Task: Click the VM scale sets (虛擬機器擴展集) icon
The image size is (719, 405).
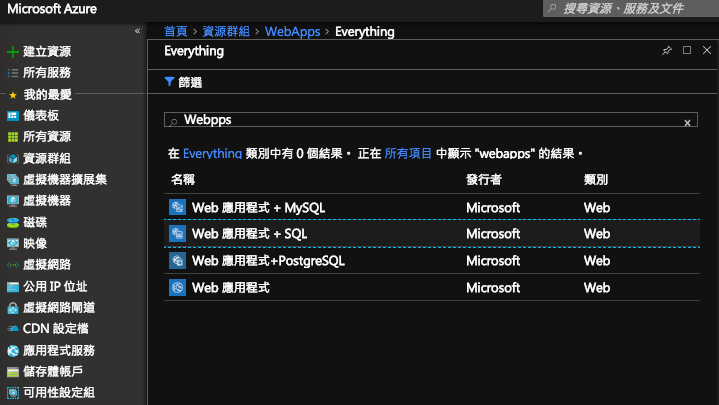Action: tap(13, 180)
